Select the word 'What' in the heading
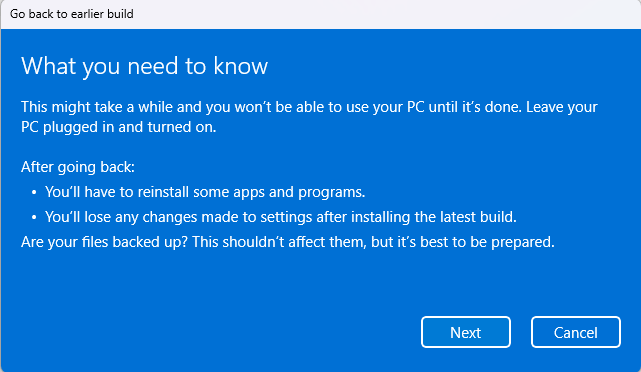 tap(49, 66)
